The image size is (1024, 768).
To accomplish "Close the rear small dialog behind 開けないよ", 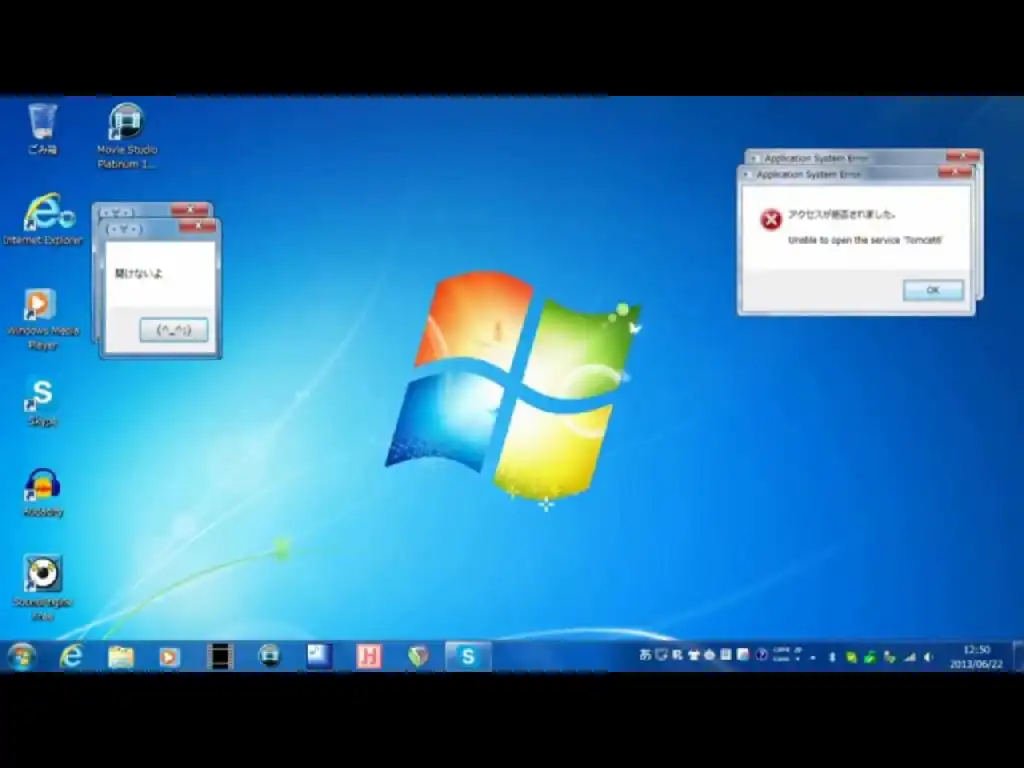I will pyautogui.click(x=190, y=210).
